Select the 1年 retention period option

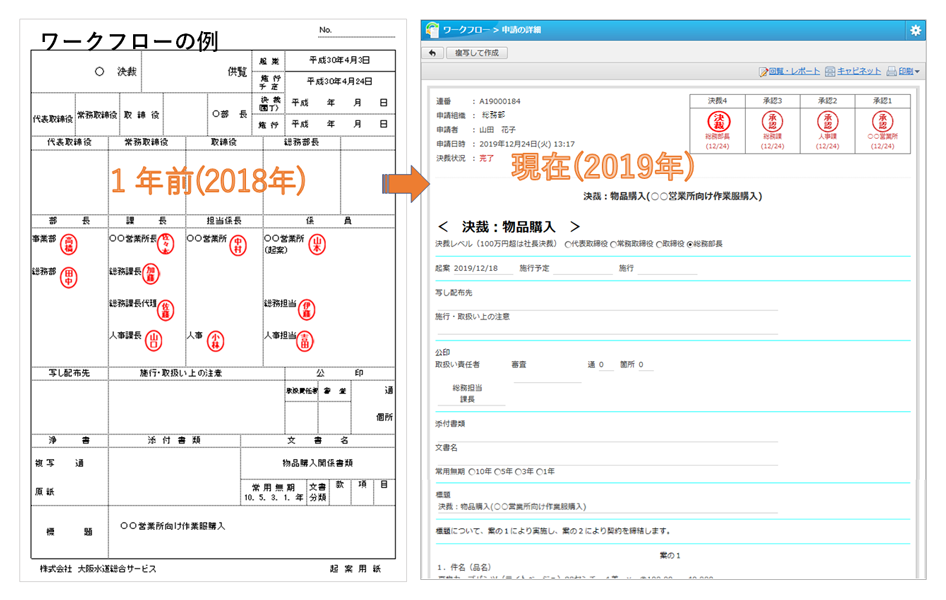pos(541,472)
